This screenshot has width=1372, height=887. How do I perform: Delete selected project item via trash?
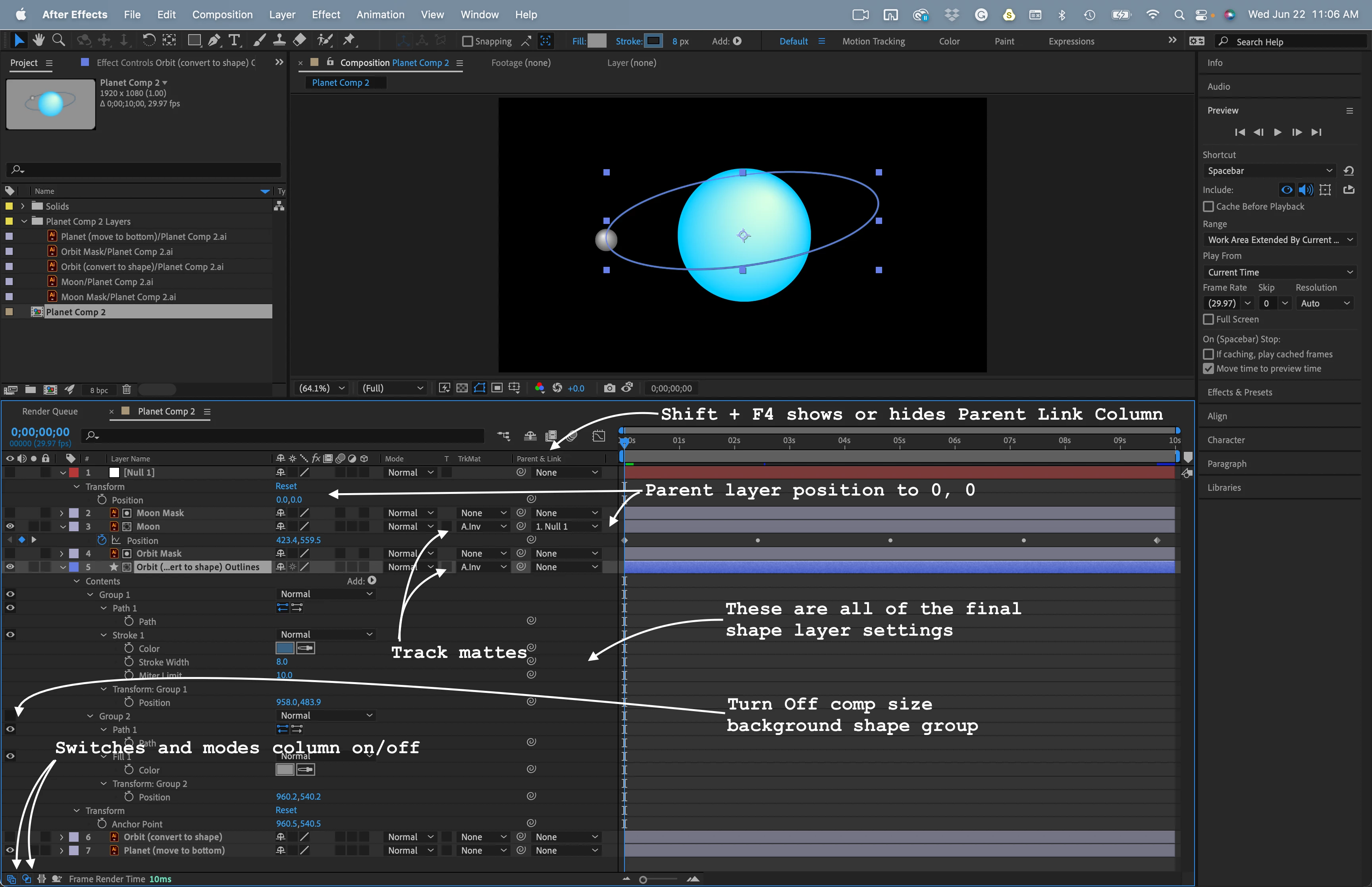point(127,390)
